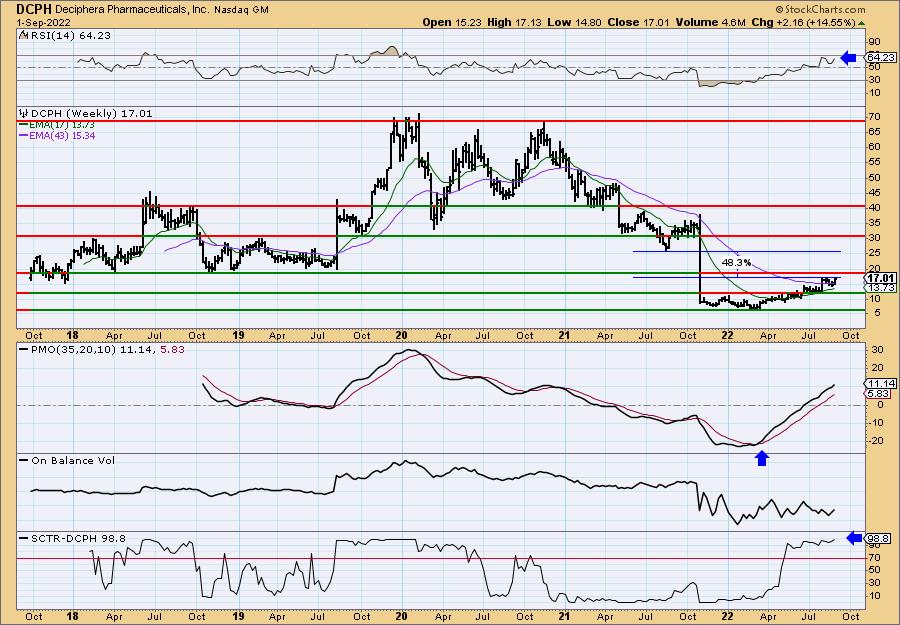Click the Open 15.23 value

(453, 22)
